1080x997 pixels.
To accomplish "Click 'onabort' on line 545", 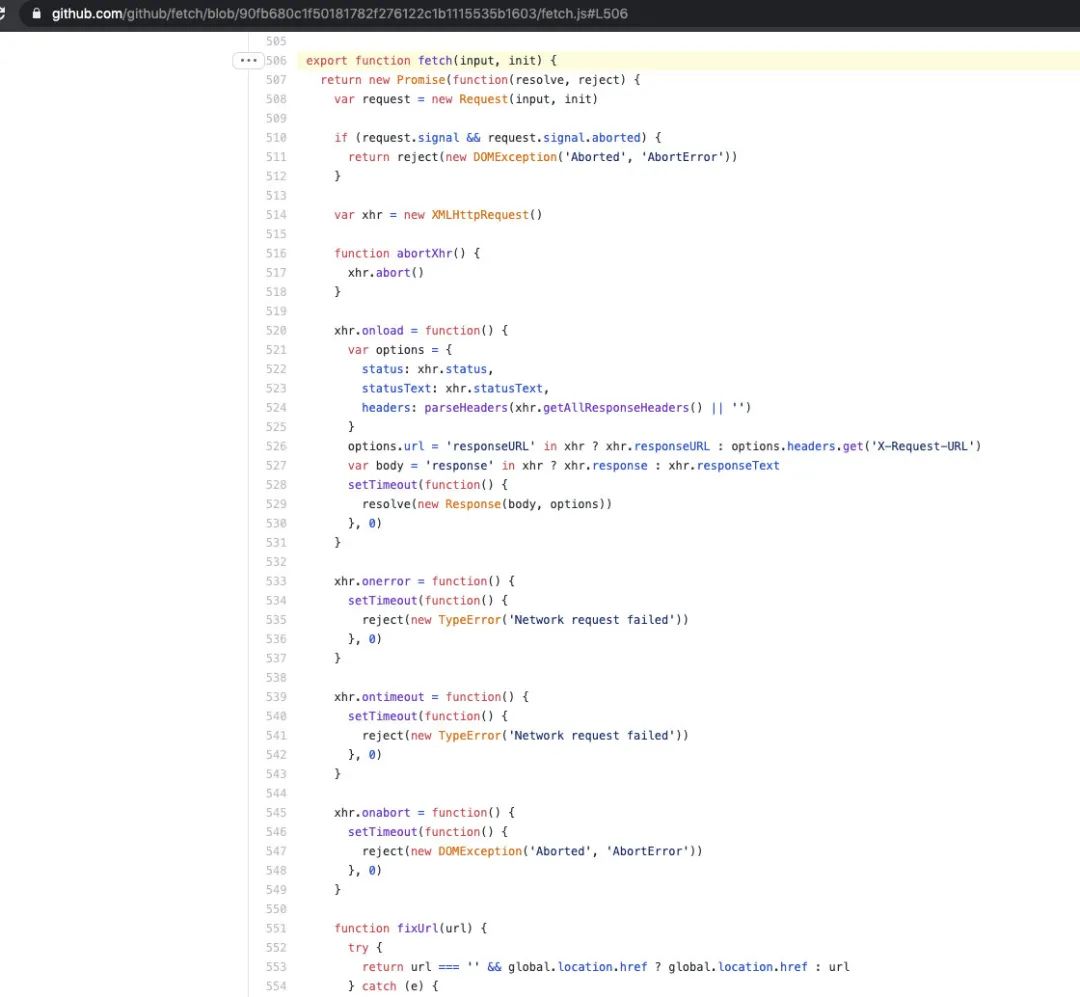I will 386,813.
